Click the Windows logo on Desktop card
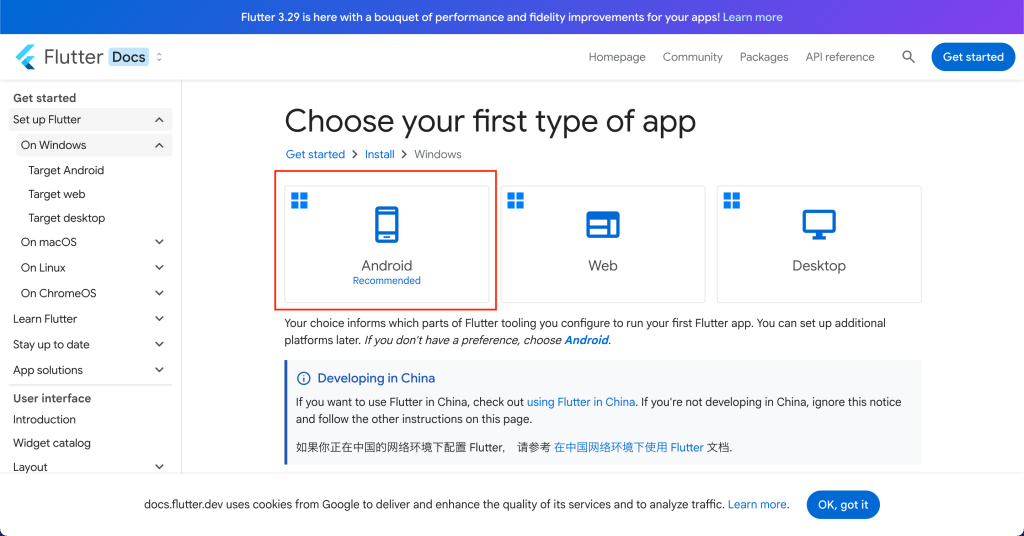The width and height of the screenshot is (1024, 536). coord(732,201)
